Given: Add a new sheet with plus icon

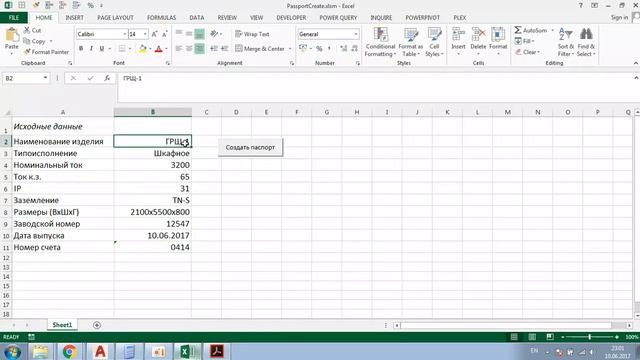Looking at the screenshot, I should click(97, 325).
